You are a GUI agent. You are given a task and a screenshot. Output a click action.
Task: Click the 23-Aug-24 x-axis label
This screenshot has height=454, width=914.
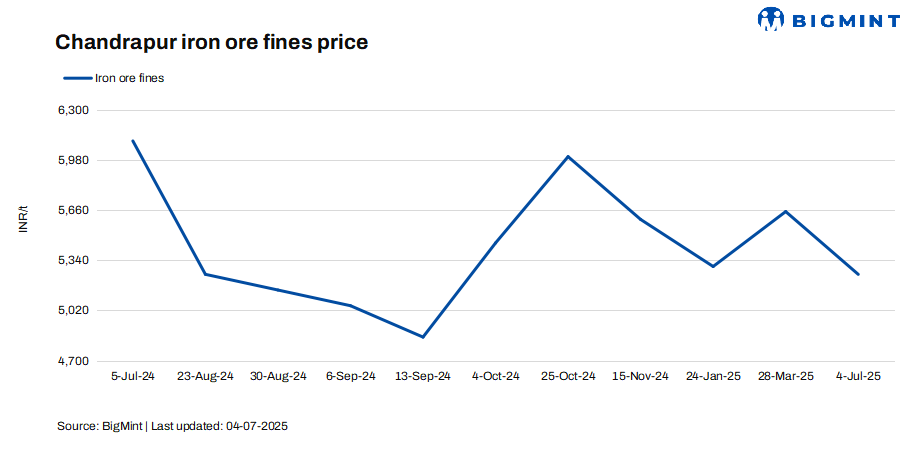click(205, 376)
